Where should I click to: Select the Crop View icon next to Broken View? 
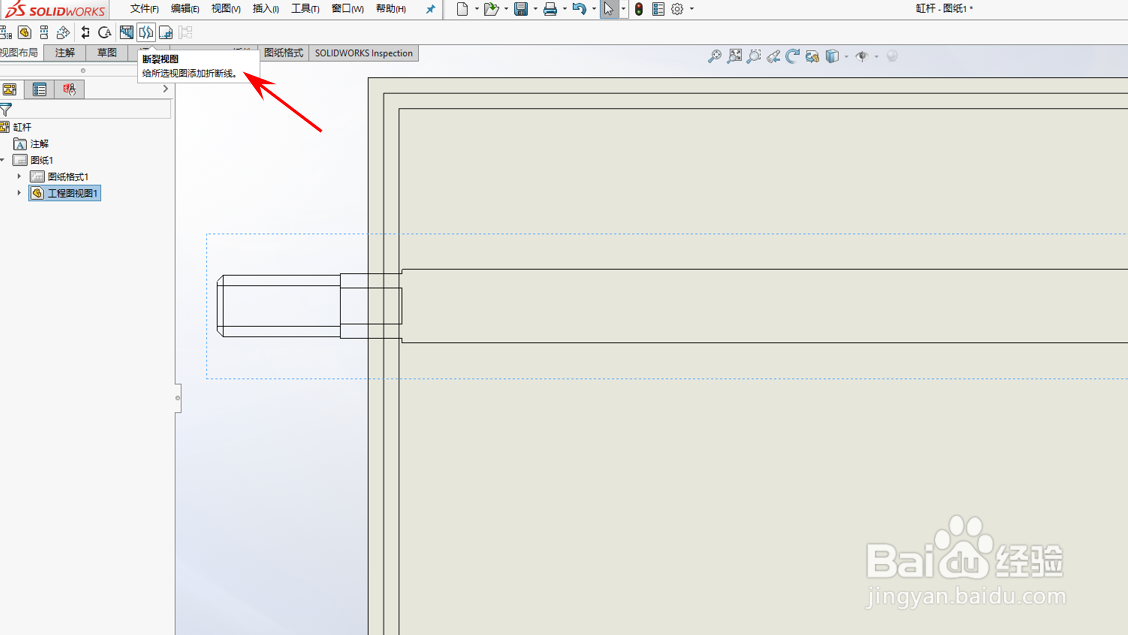pos(165,32)
